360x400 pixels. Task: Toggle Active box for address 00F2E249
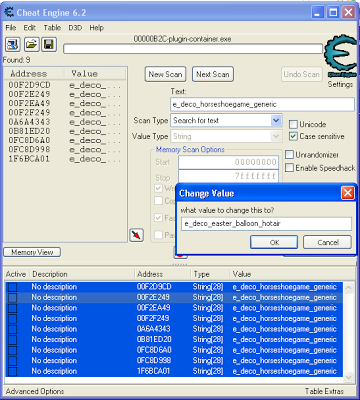pos(12,297)
